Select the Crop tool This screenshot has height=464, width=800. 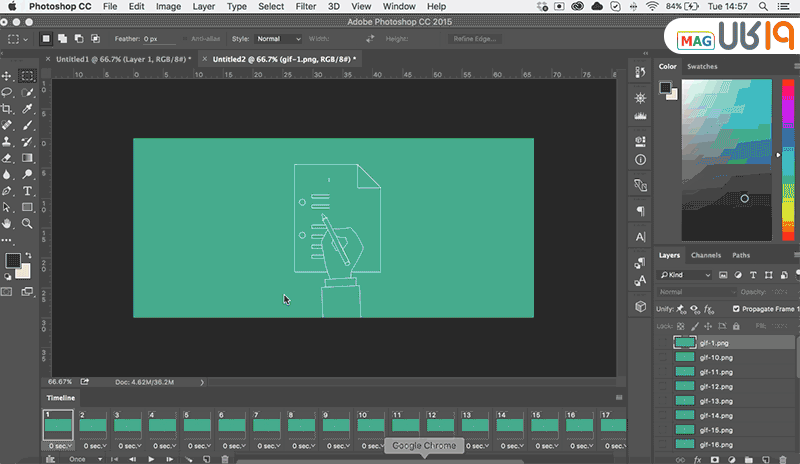pyautogui.click(x=8, y=109)
